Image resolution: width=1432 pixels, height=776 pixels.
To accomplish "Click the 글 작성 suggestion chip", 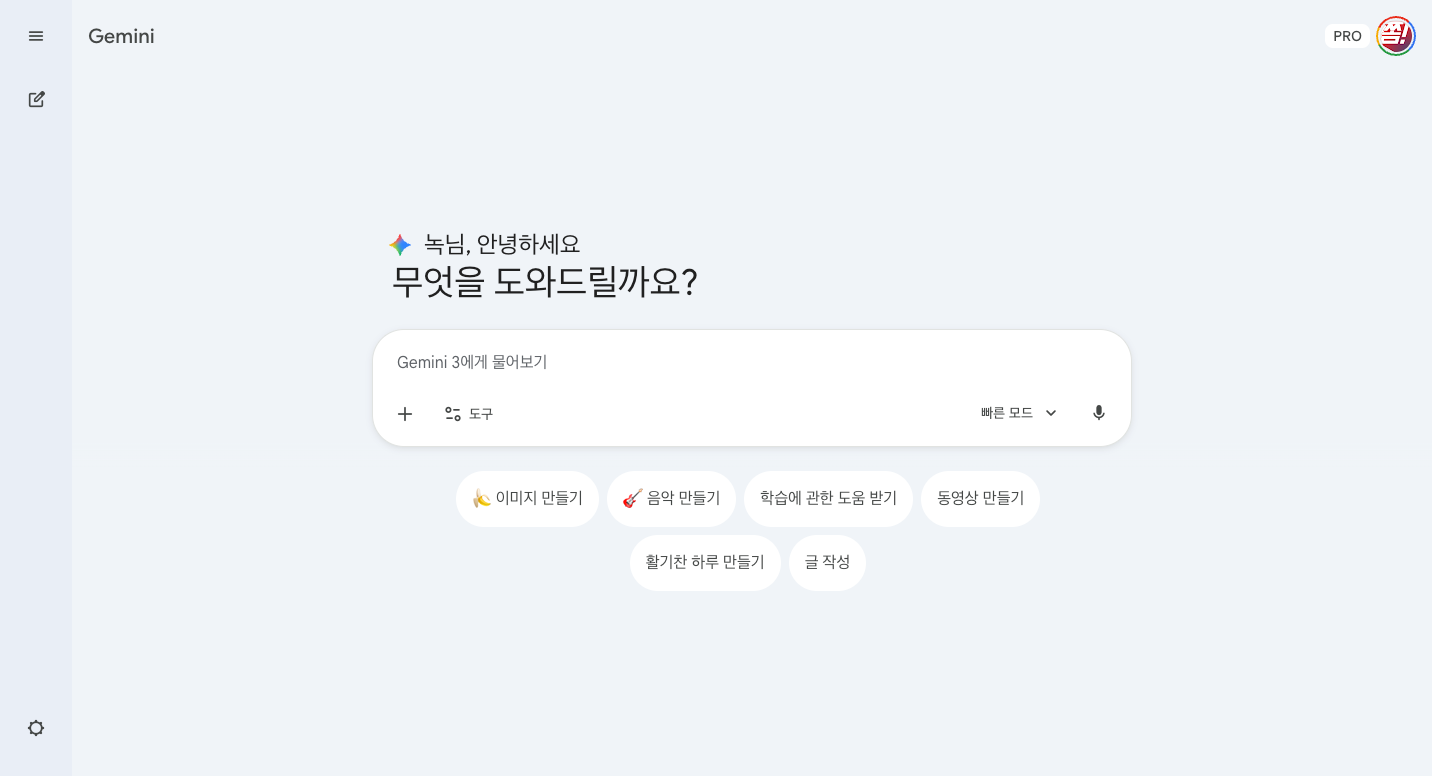I will click(827, 562).
